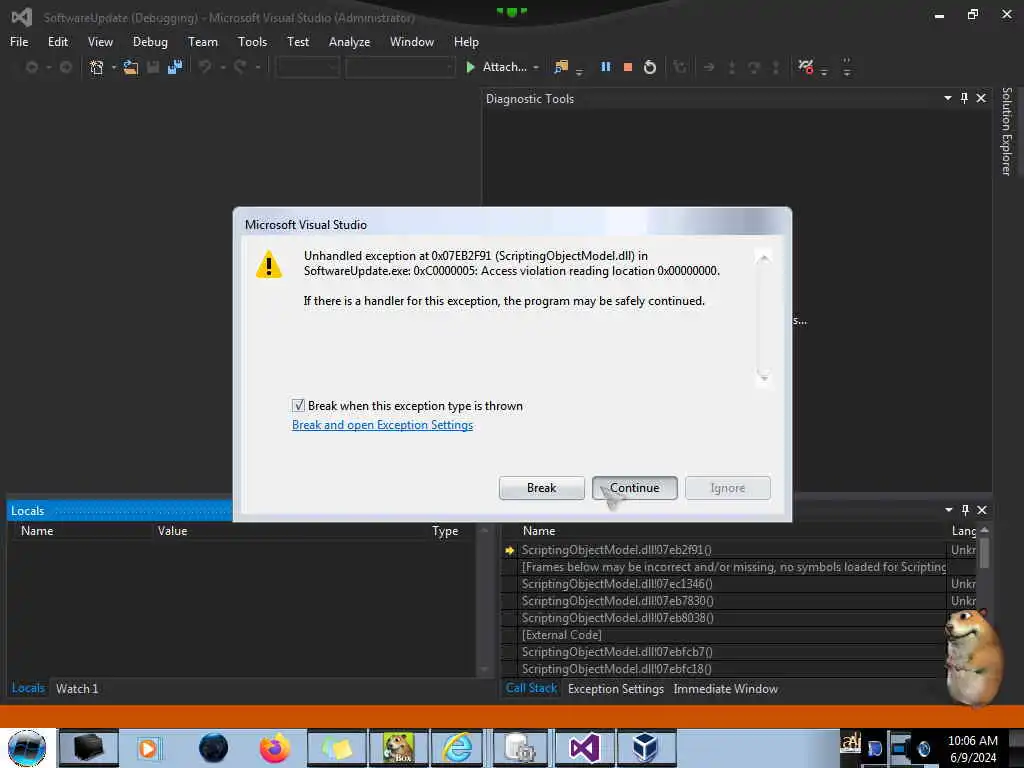
Task: Click the Navigate Backward toolbar icon
Action: (x=31, y=67)
